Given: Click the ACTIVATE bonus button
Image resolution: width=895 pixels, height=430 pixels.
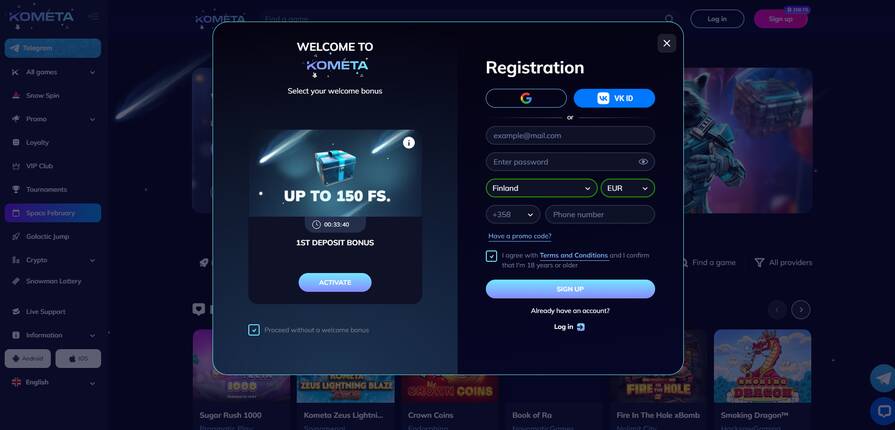Looking at the screenshot, I should pyautogui.click(x=335, y=283).
